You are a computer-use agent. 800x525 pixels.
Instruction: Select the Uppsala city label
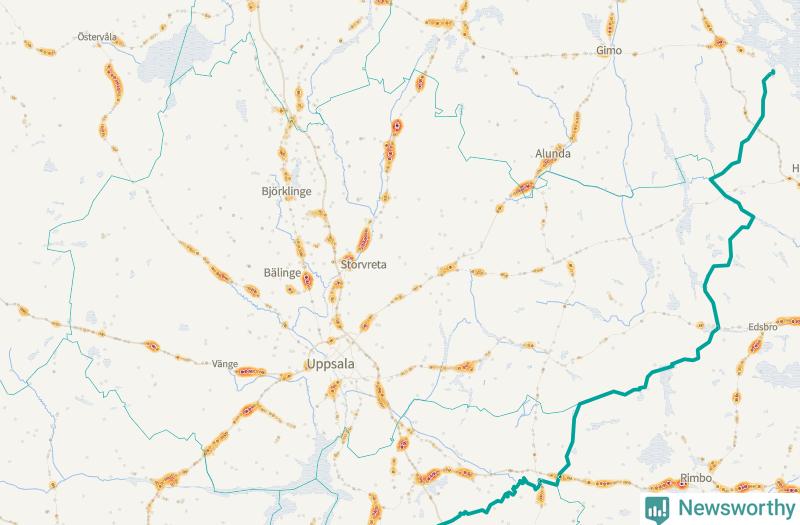331,364
